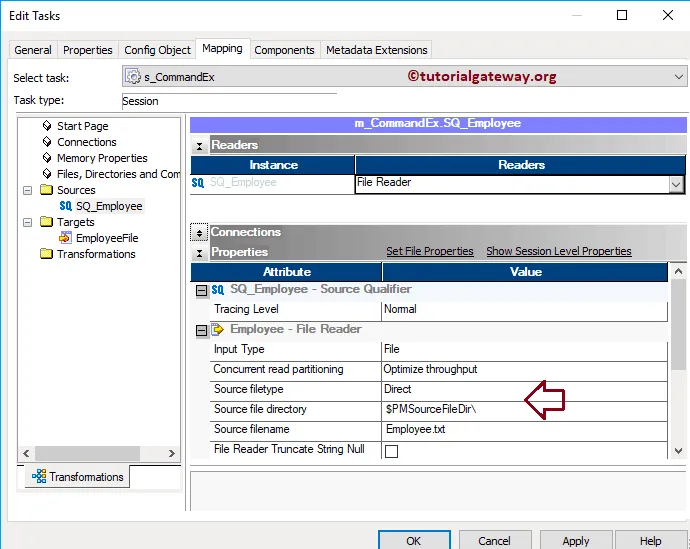Click the Input Type value File
This screenshot has height=549, width=690.
[x=524, y=349]
